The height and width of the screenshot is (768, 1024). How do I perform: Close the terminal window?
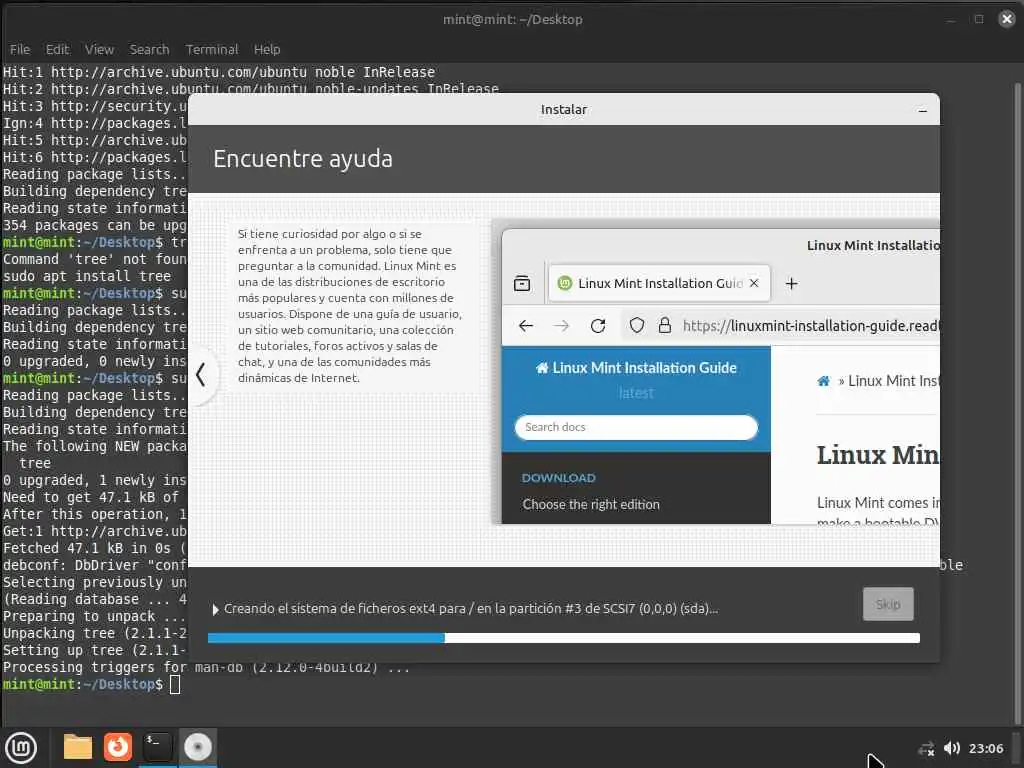pos(1006,19)
